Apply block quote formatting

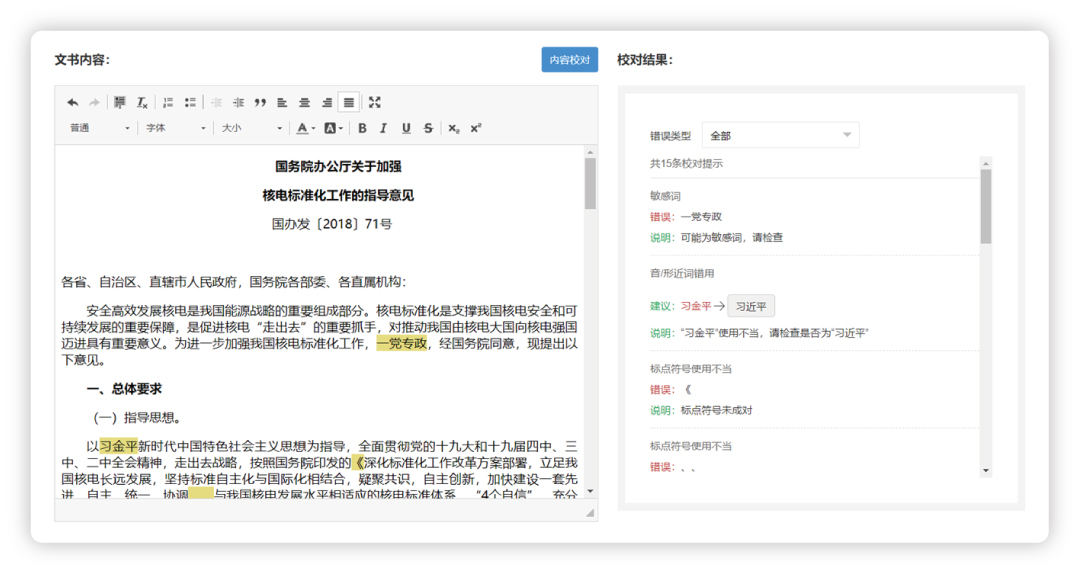coord(260,102)
